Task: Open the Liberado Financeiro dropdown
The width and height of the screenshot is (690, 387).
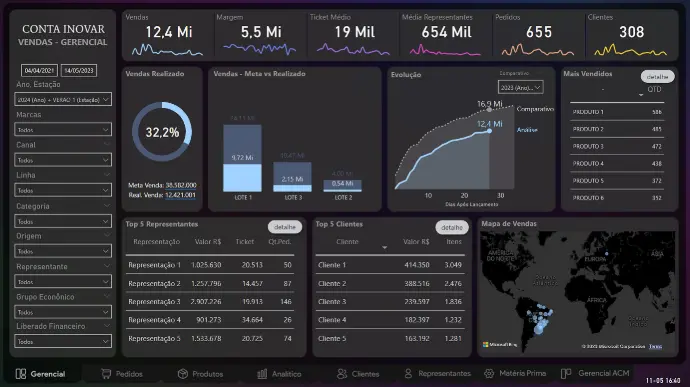Action: click(63, 341)
